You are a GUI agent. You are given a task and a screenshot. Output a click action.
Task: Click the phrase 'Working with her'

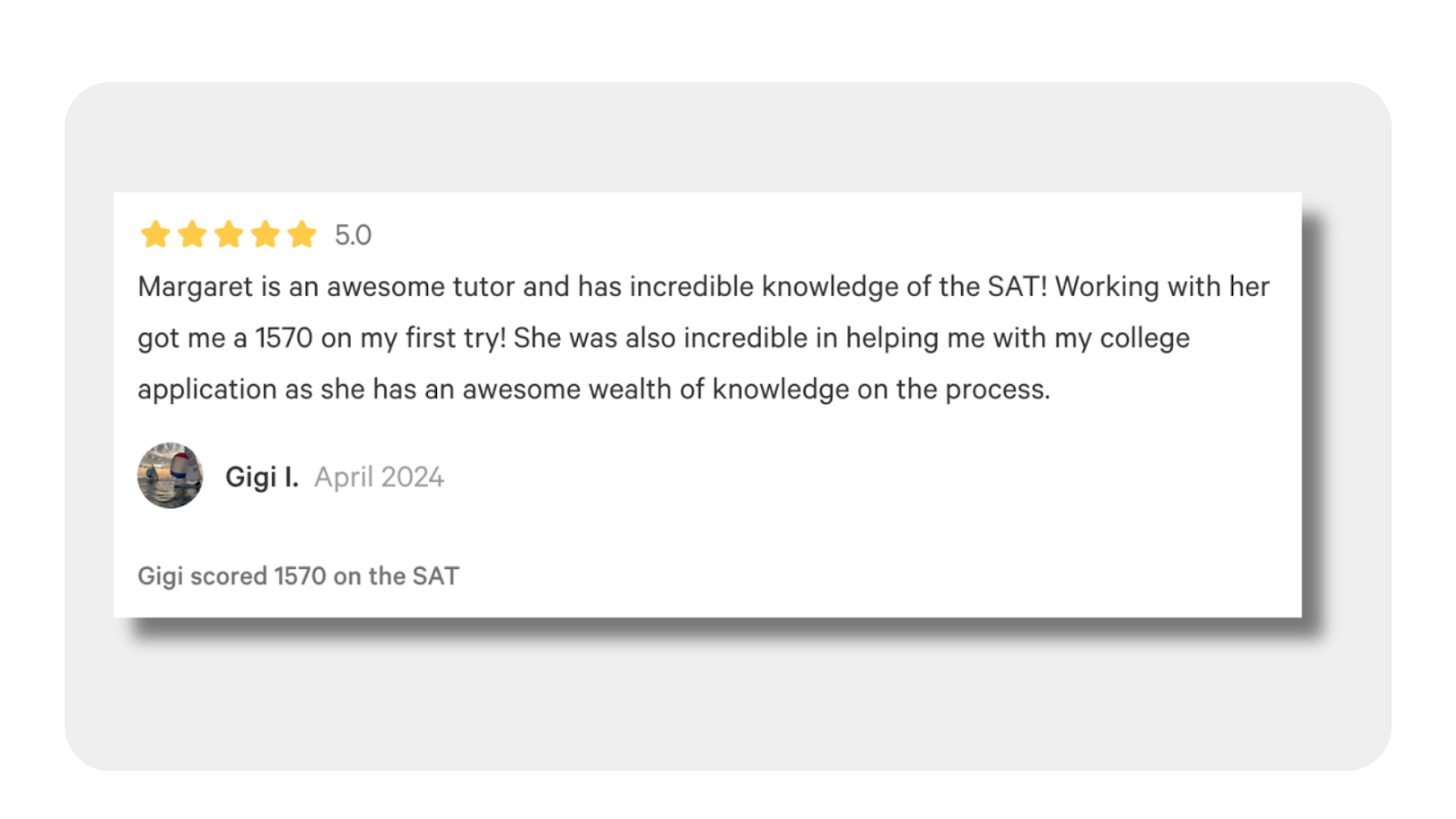point(1163,287)
